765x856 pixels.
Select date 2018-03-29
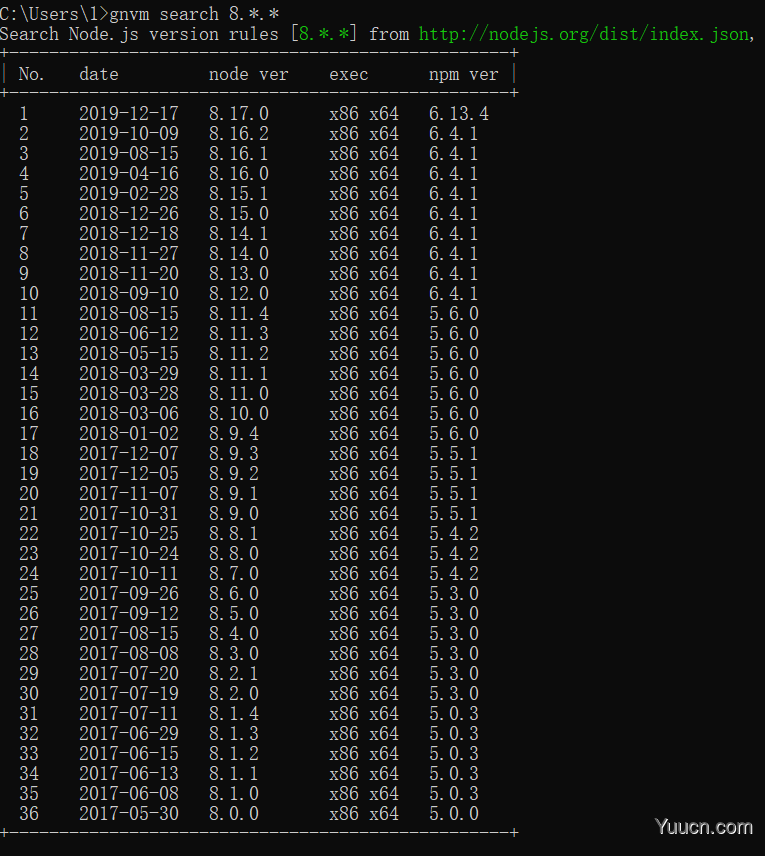(129, 374)
